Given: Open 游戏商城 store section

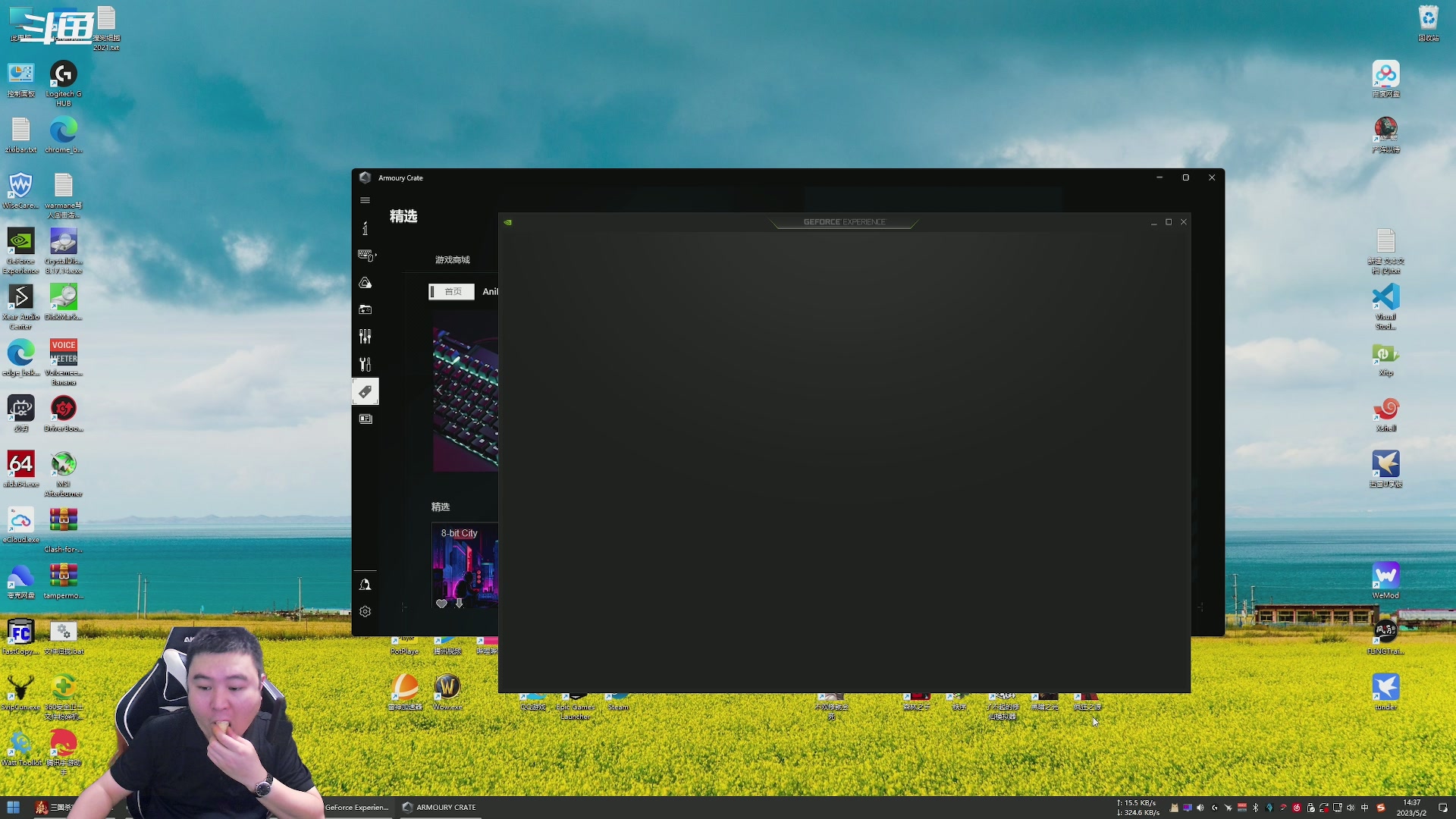Looking at the screenshot, I should (x=451, y=259).
